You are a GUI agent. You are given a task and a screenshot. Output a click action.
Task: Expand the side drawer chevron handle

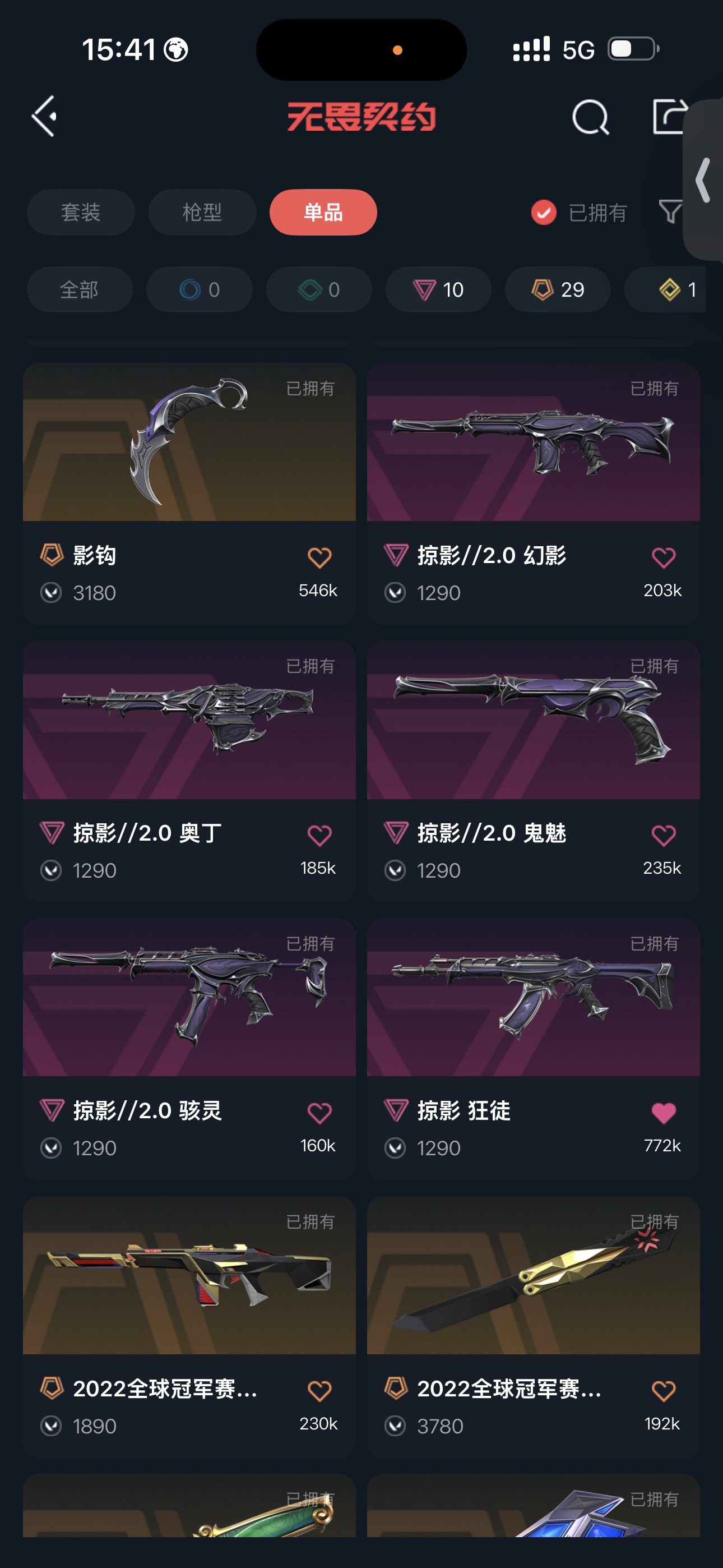pos(703,179)
